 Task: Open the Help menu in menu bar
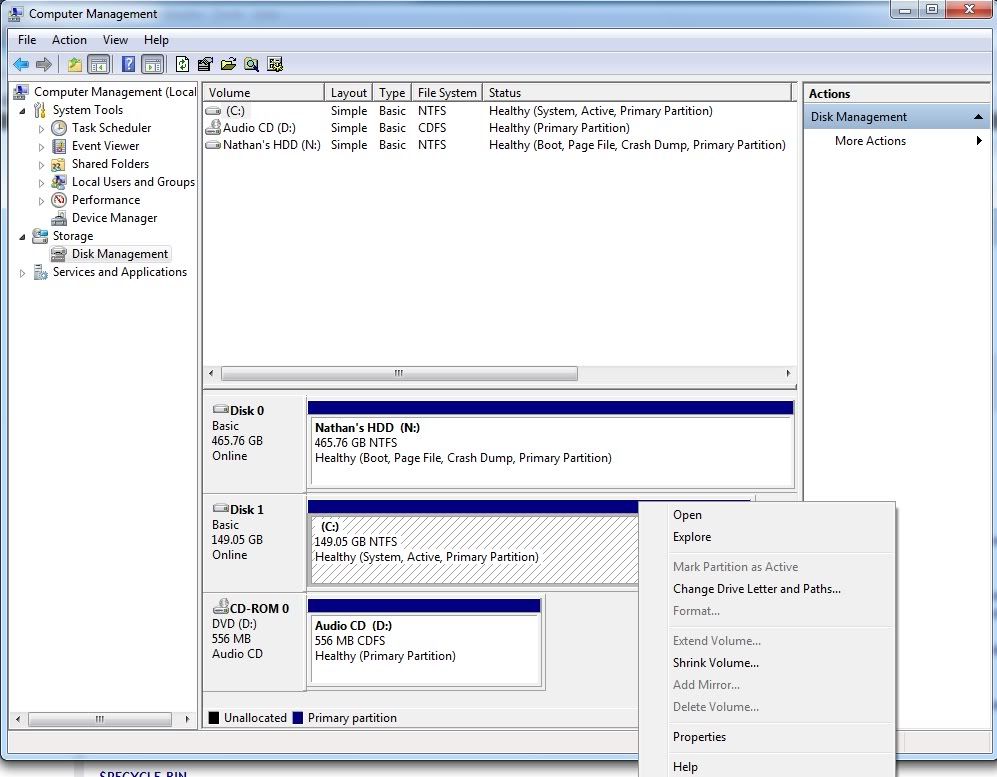pos(156,39)
